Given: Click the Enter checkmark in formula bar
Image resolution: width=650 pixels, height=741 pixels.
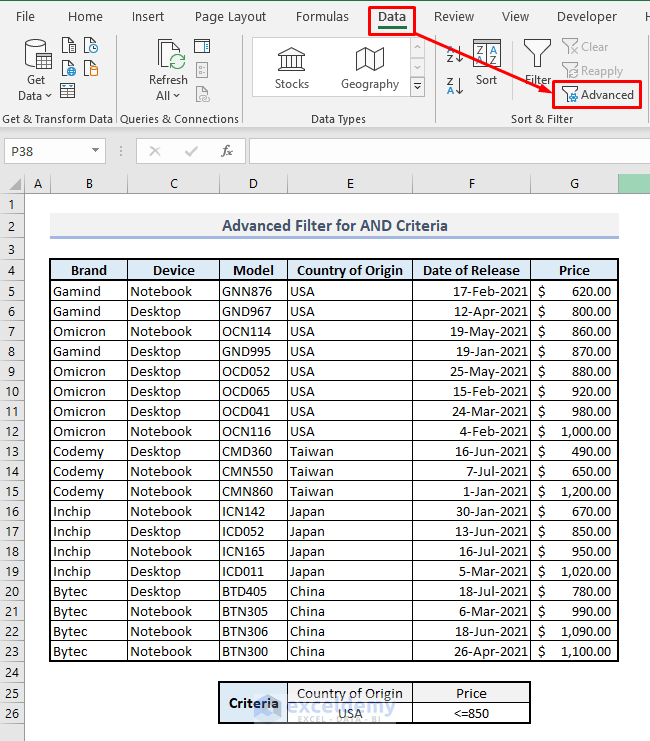Looking at the screenshot, I should (191, 151).
